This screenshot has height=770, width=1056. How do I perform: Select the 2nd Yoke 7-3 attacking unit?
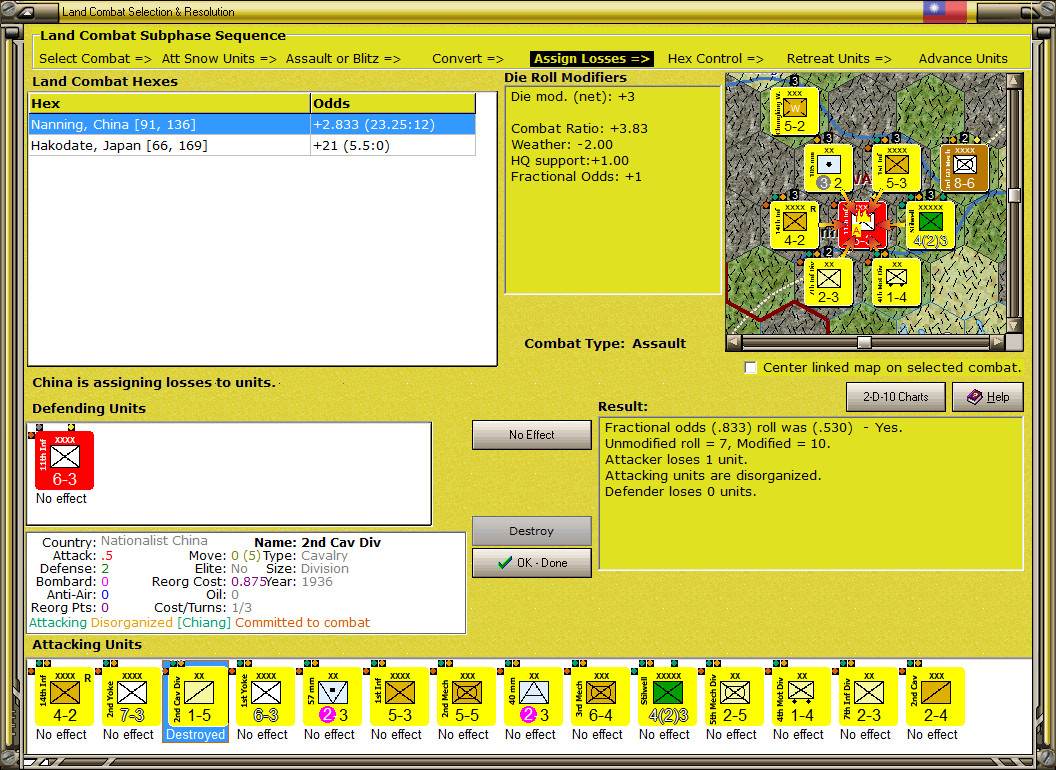[x=131, y=697]
